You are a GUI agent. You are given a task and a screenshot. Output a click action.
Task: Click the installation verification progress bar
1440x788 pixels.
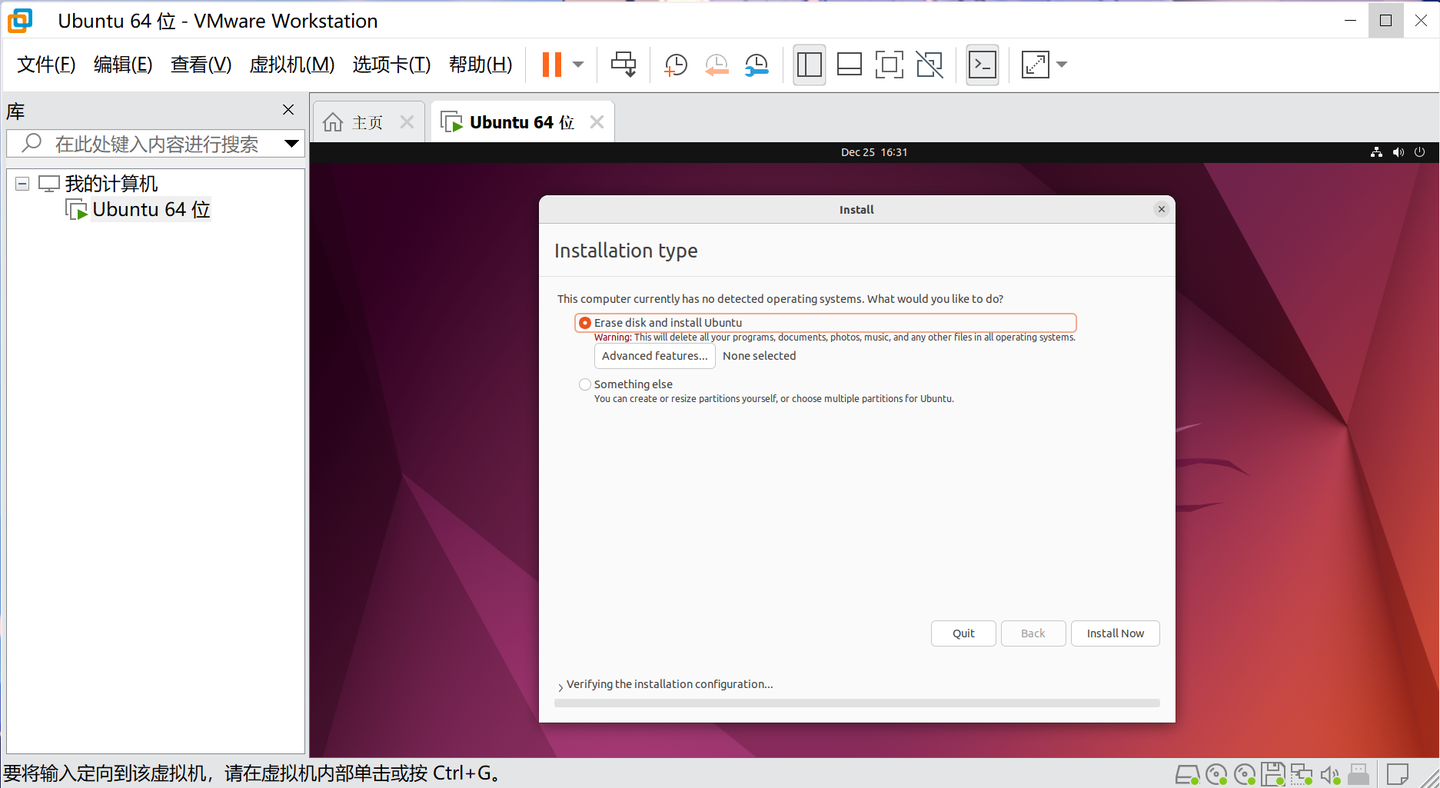[x=857, y=703]
